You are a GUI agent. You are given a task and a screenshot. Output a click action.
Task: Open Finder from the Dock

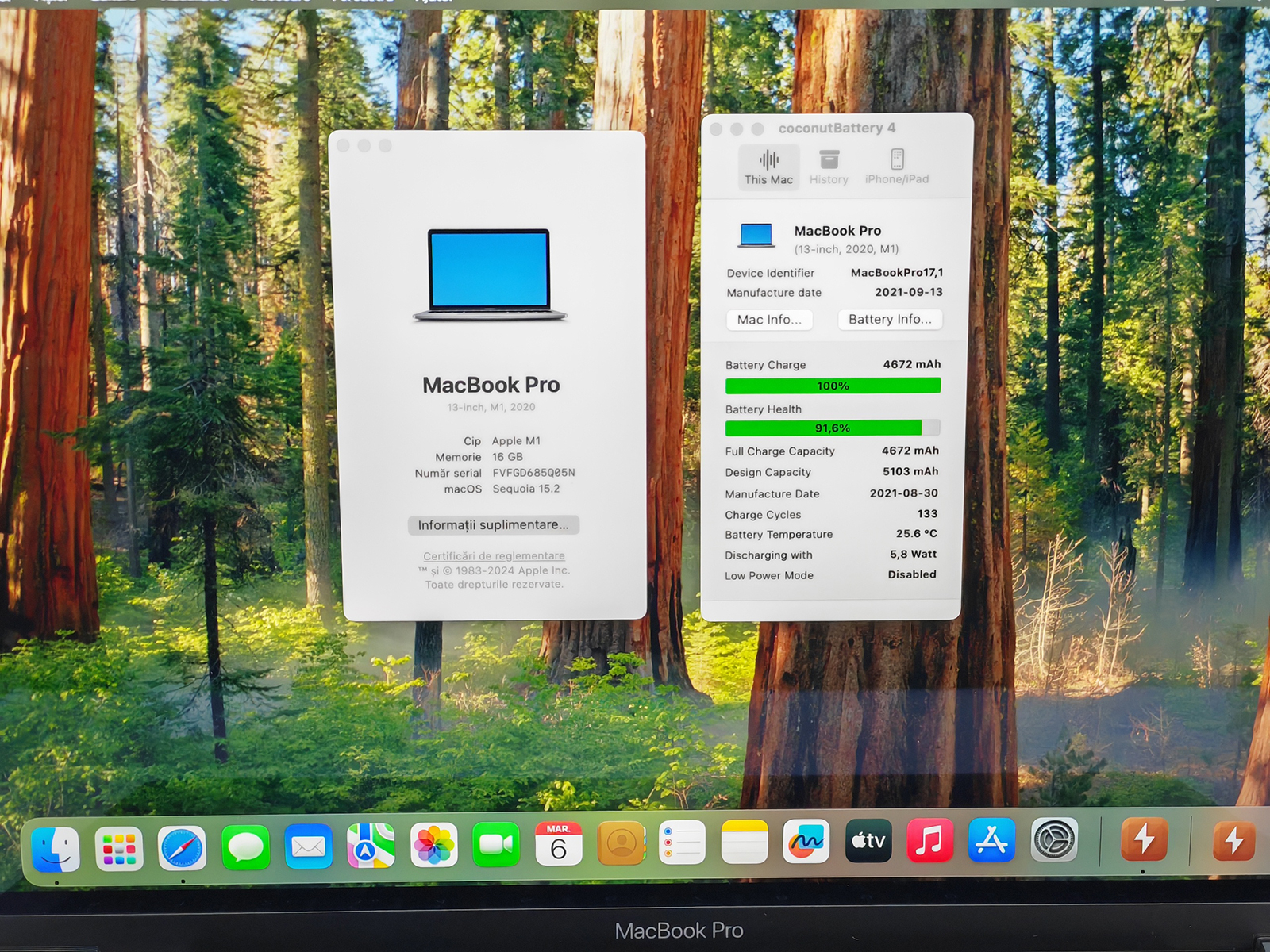[x=56, y=848]
